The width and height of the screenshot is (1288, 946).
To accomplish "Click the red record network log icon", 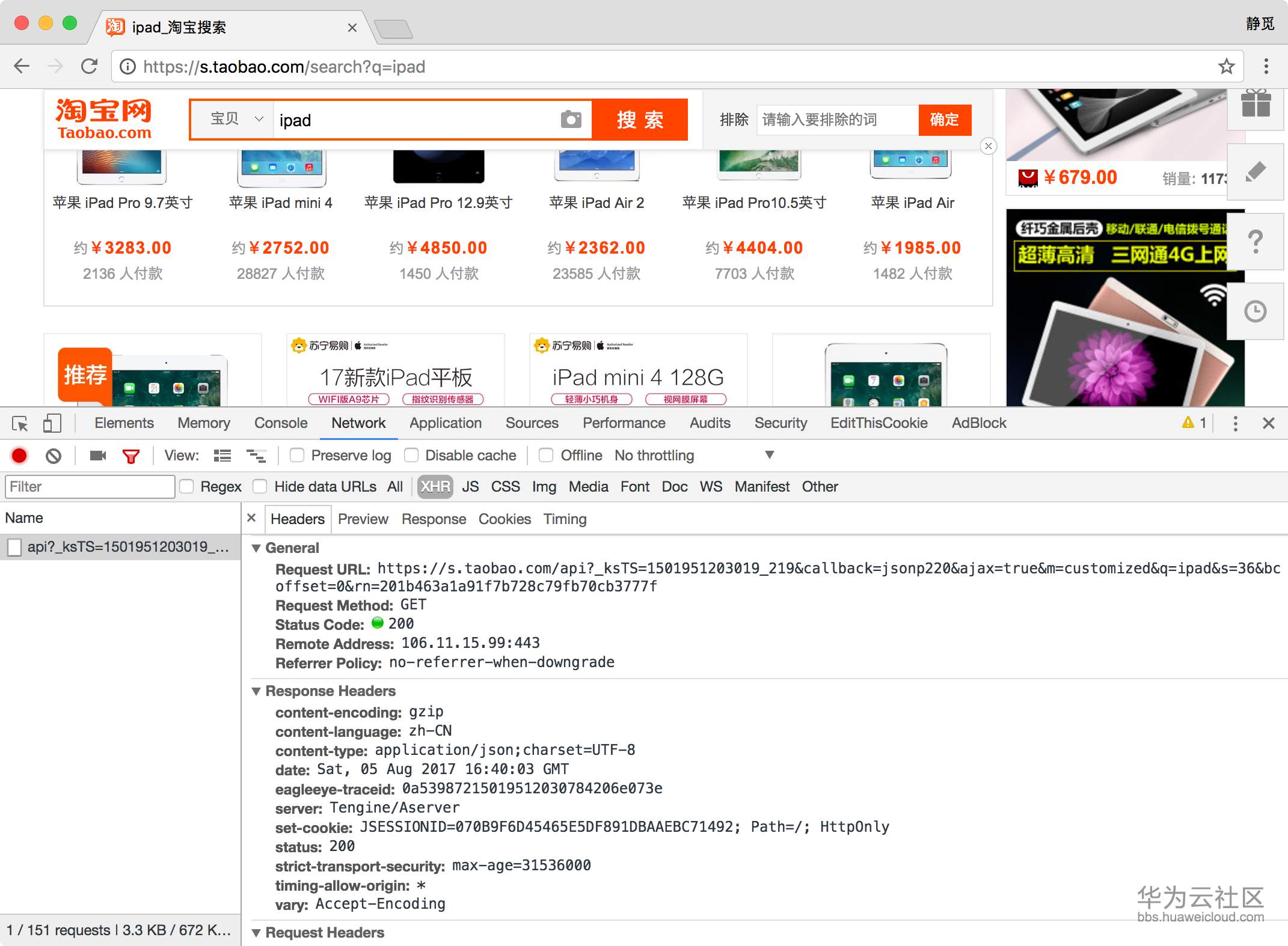I will tap(19, 456).
